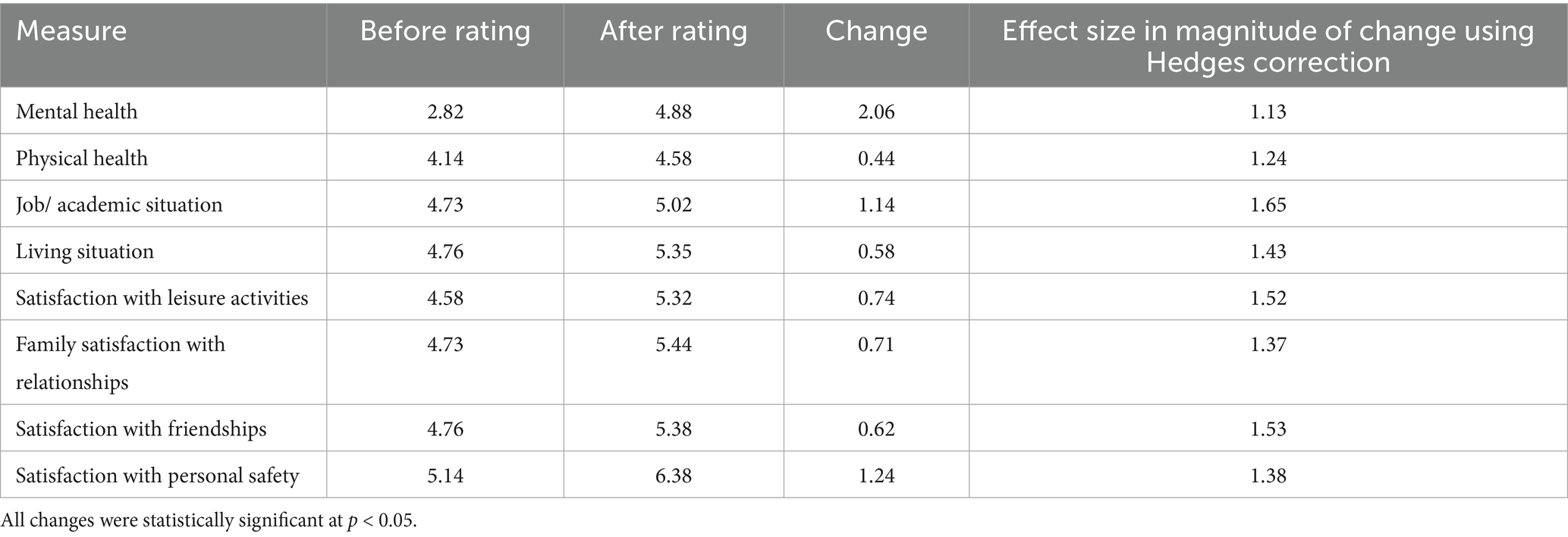Select Satisfaction with personal safety label
The width and height of the screenshot is (1568, 537).
158,476
